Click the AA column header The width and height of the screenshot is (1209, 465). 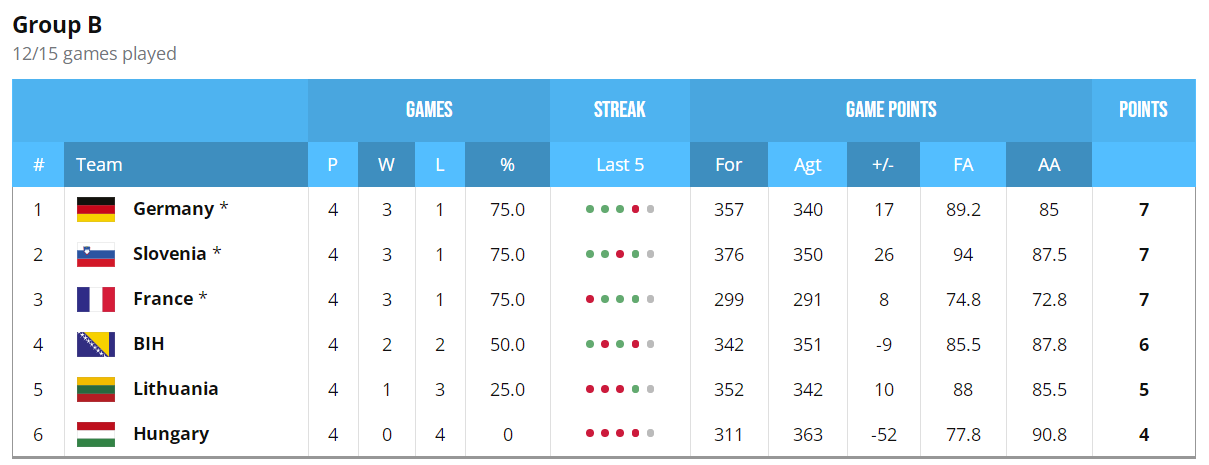[1049, 165]
